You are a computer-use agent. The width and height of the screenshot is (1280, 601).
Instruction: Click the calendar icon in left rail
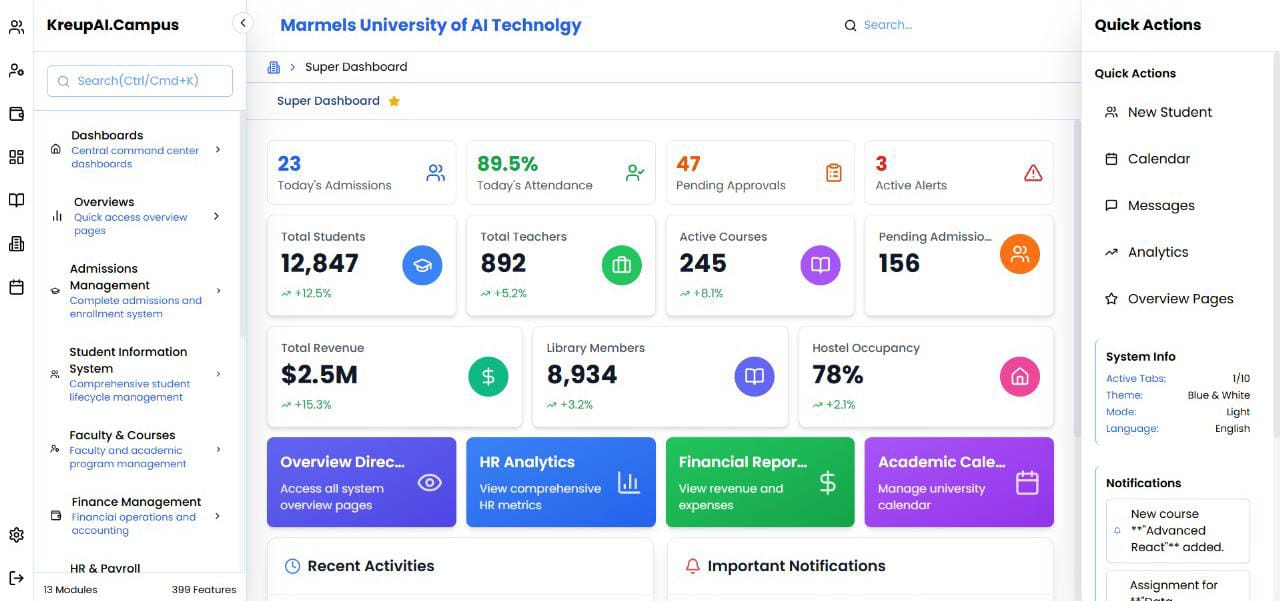pos(16,287)
